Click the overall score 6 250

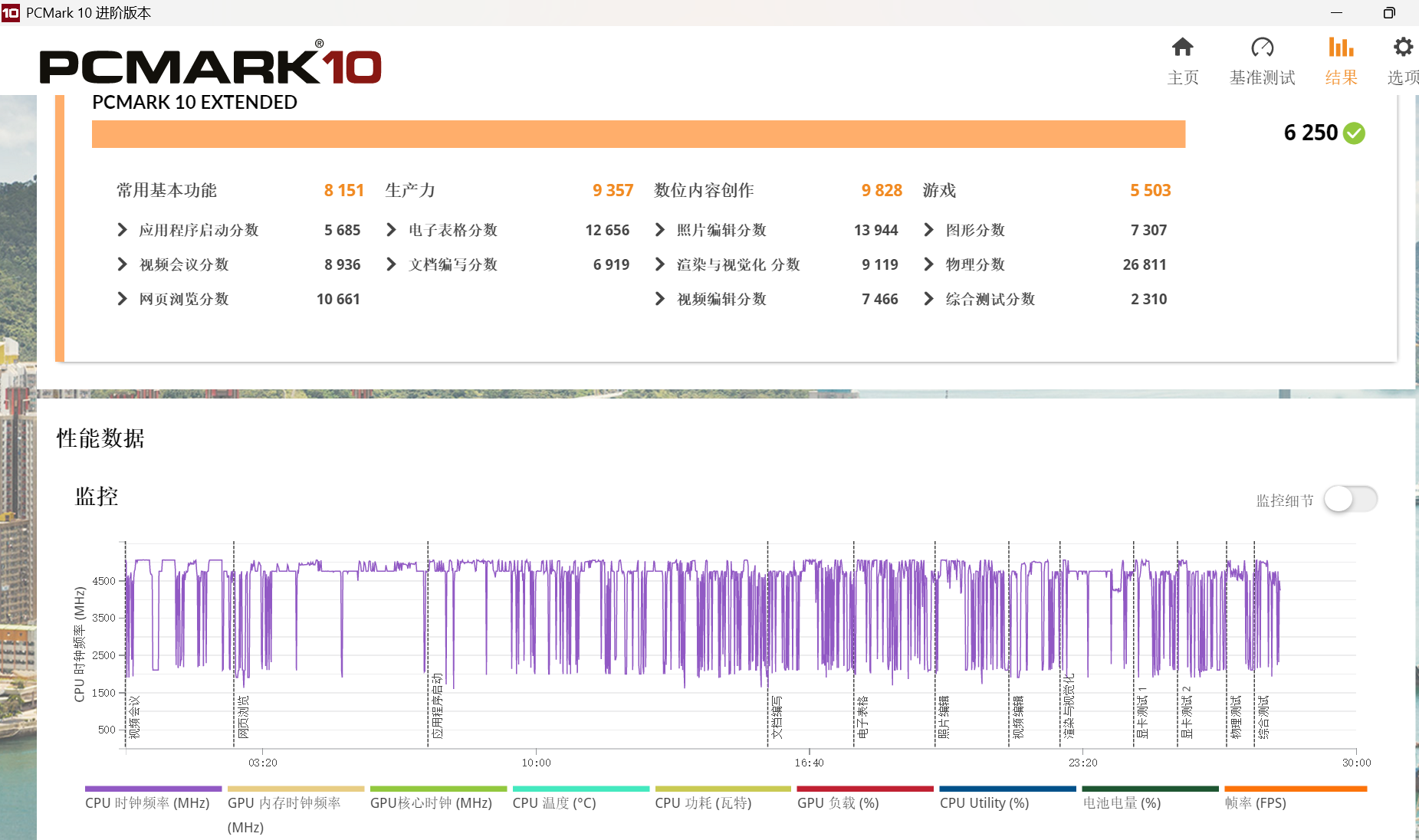1311,133
